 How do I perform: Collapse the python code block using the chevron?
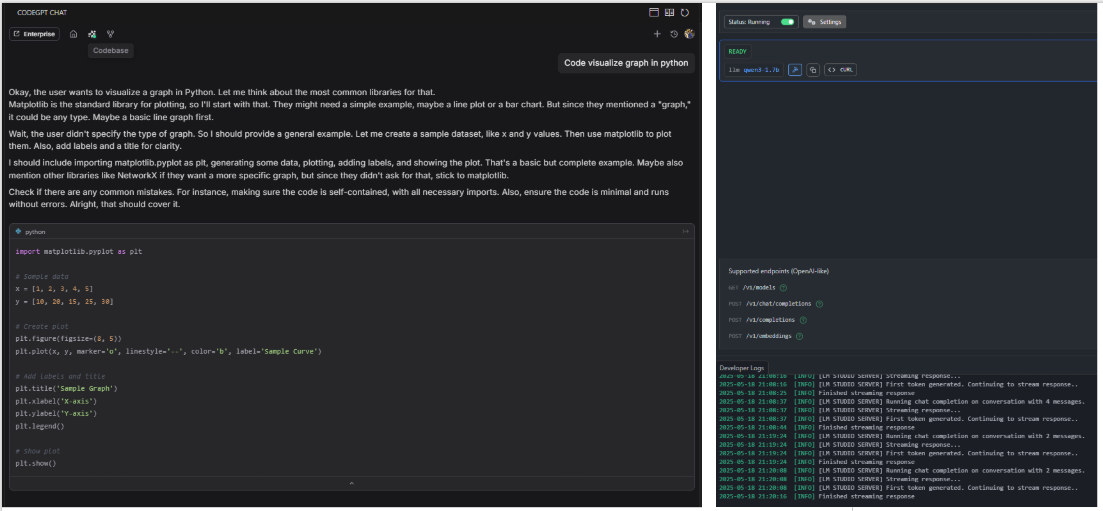[x=351, y=484]
